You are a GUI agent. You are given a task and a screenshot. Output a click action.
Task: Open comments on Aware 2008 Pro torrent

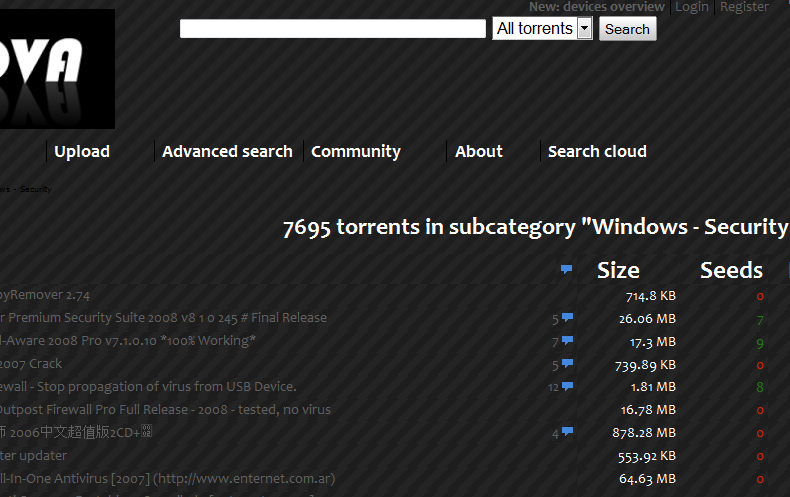tap(567, 341)
